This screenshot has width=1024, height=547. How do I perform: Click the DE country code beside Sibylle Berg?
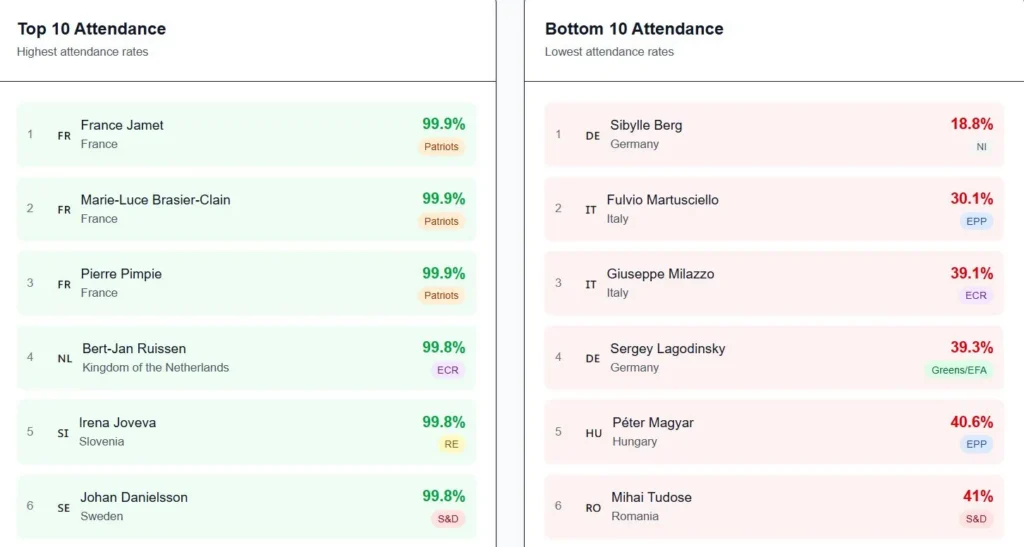pos(592,136)
